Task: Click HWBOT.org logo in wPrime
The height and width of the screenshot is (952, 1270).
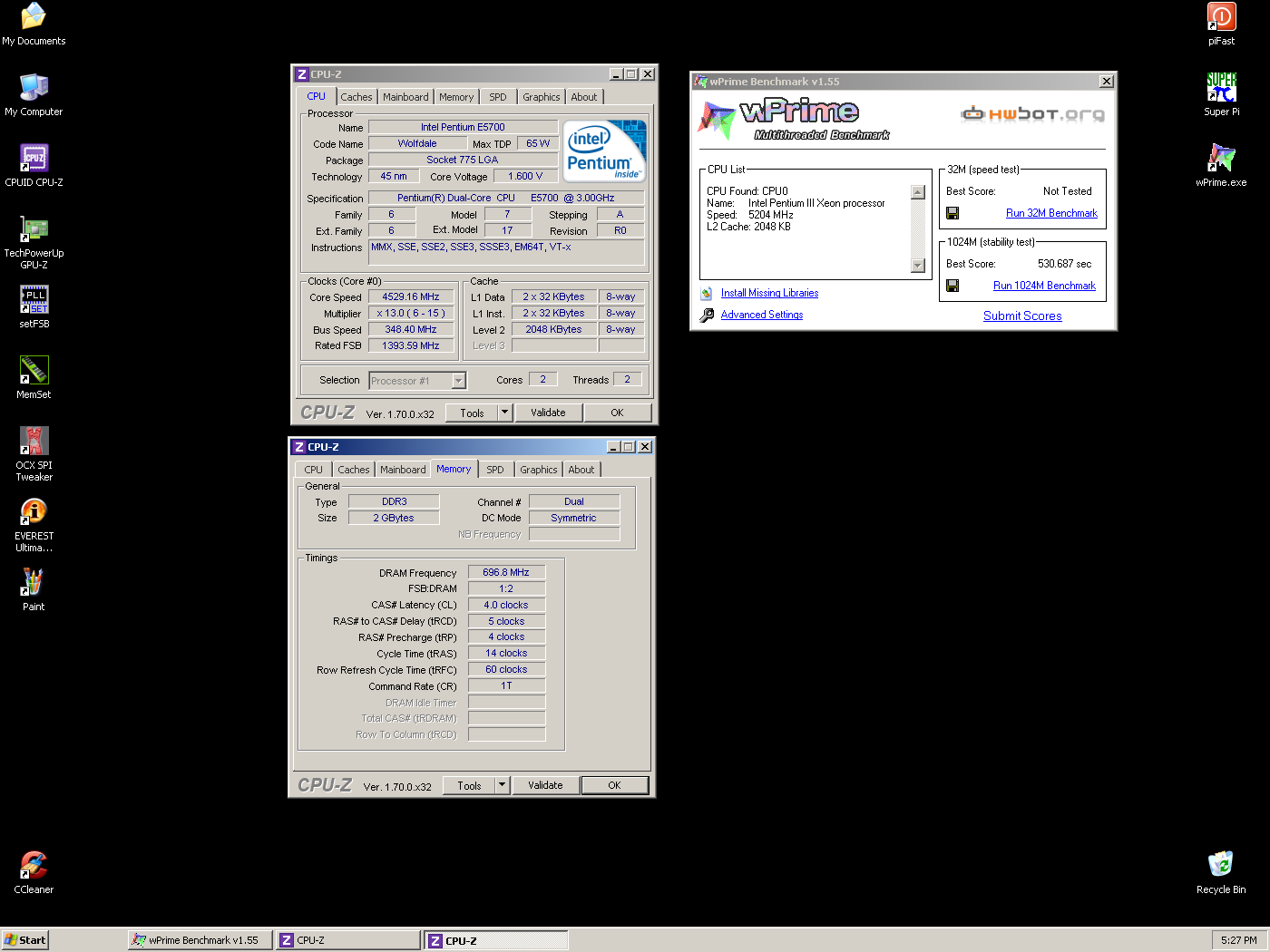Action: [1033, 114]
